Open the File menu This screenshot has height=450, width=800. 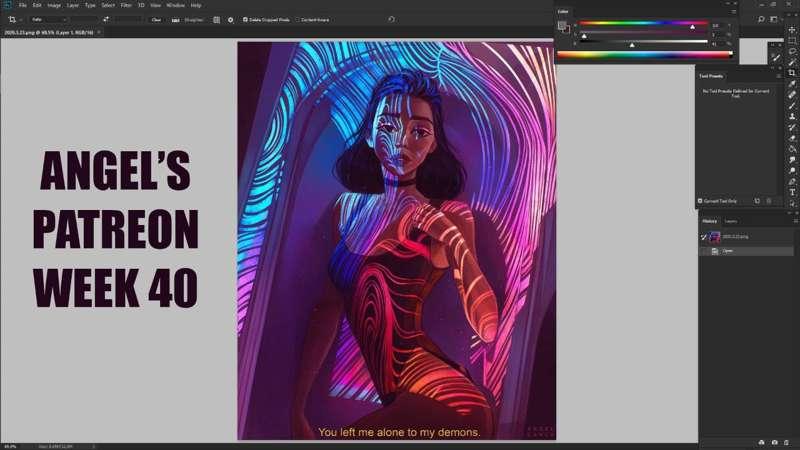[22, 5]
